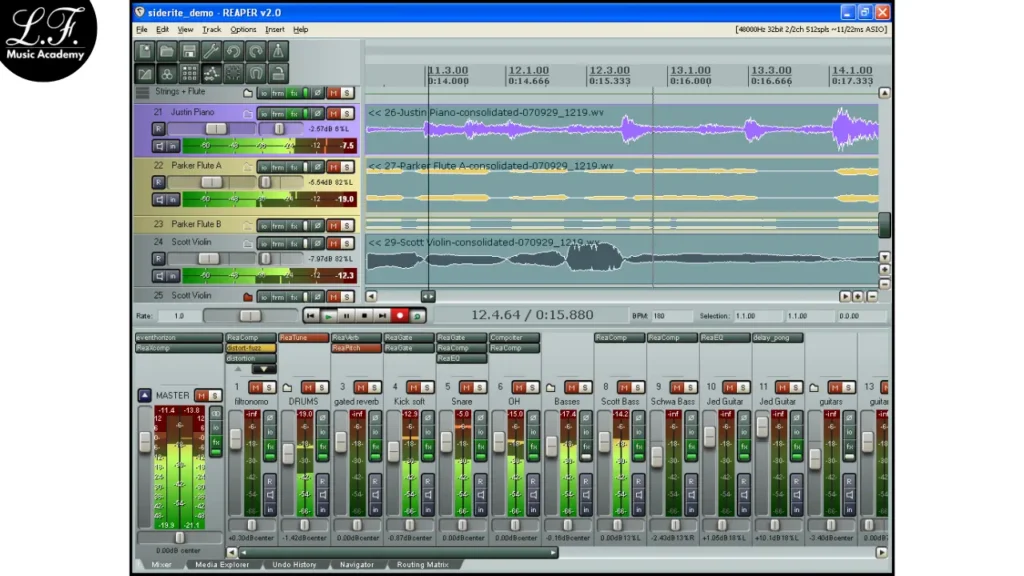Mute the Justin Piano track
The height and width of the screenshot is (576, 1024).
click(x=333, y=113)
